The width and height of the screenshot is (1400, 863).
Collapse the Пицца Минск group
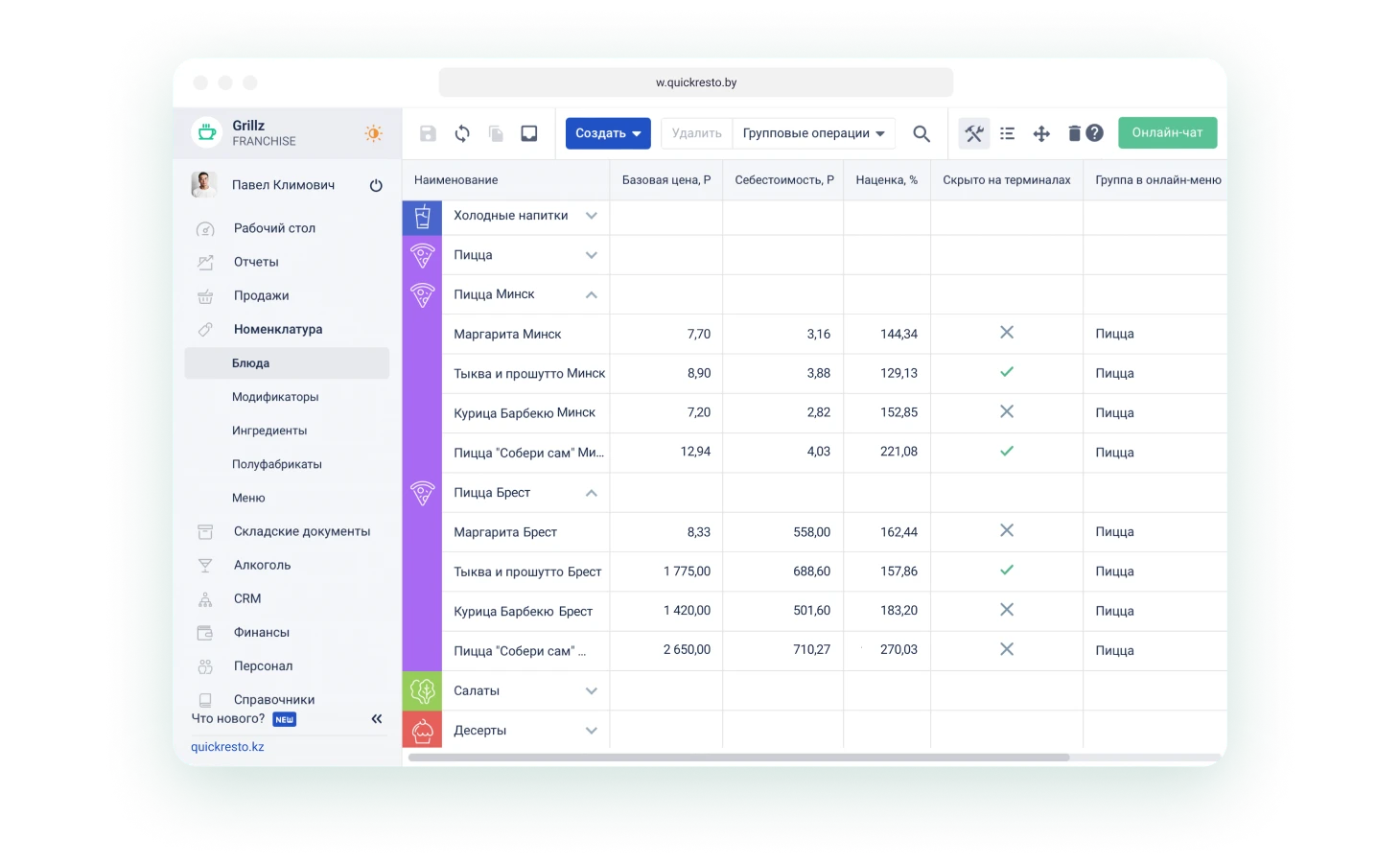point(592,294)
